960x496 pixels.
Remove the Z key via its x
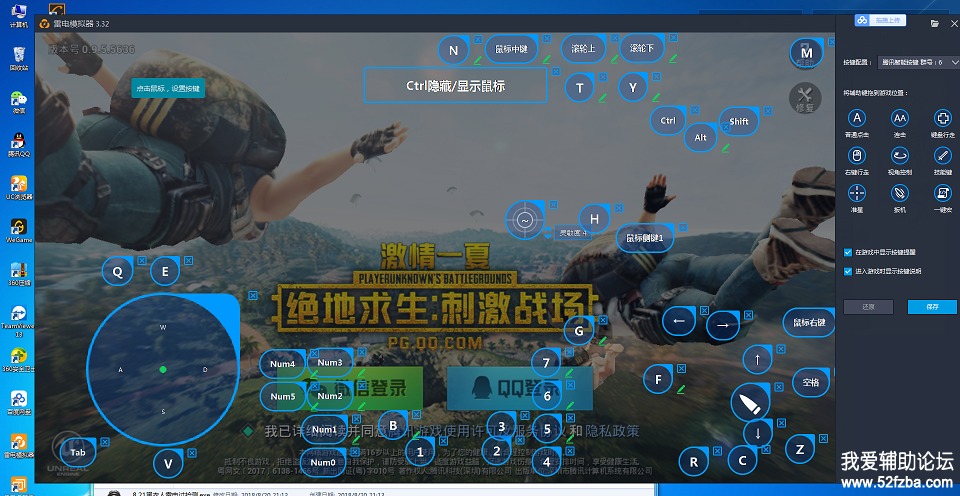coord(824,437)
